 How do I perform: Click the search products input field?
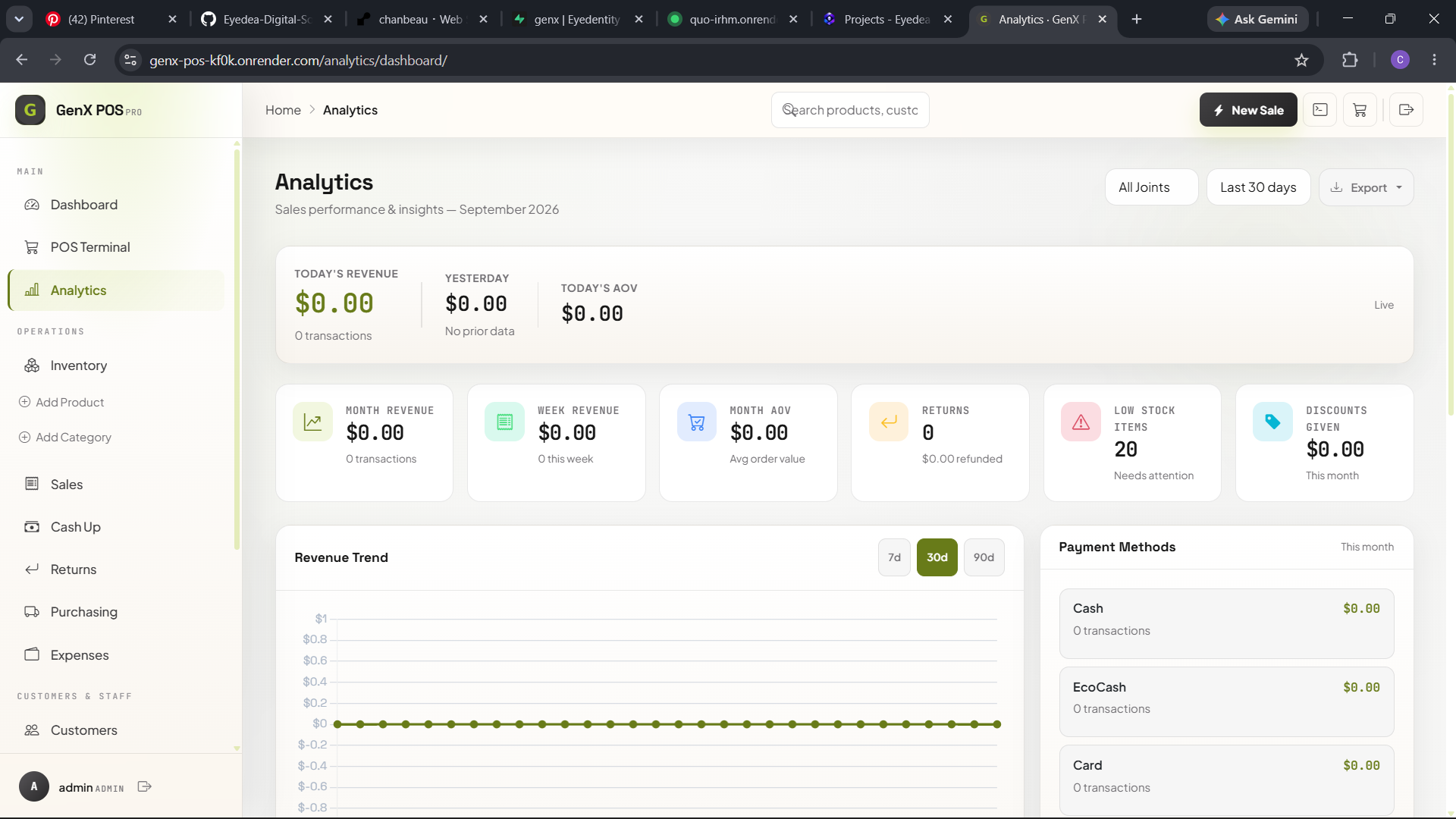(850, 110)
